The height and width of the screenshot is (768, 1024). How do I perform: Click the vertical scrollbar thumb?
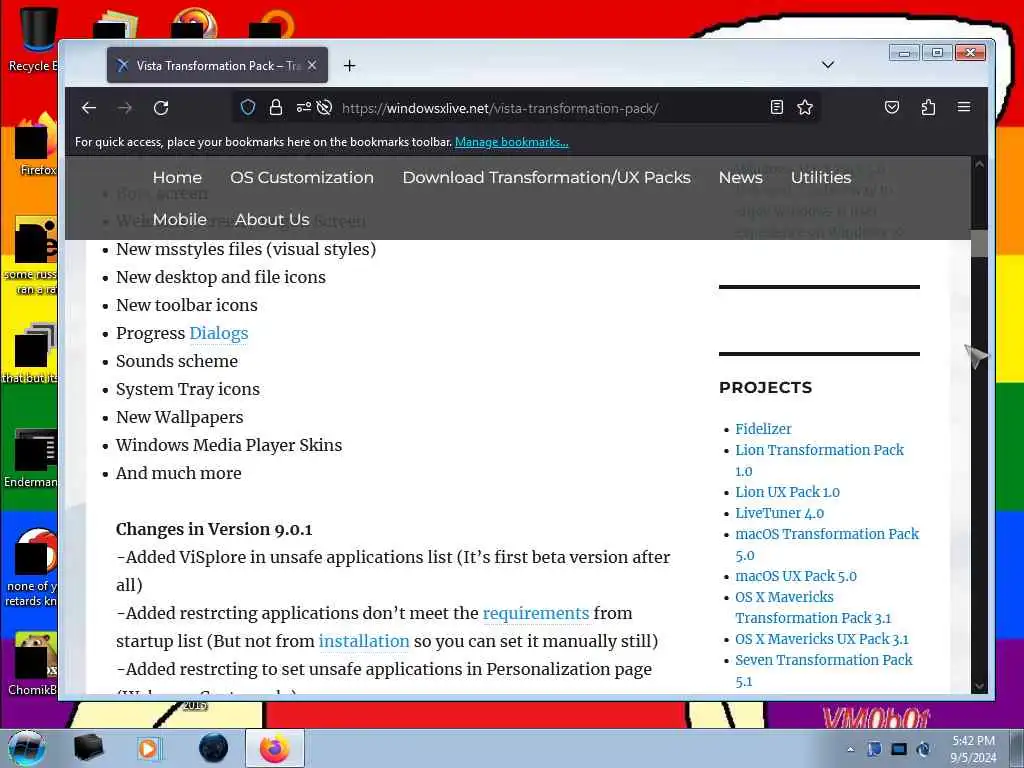coord(978,243)
